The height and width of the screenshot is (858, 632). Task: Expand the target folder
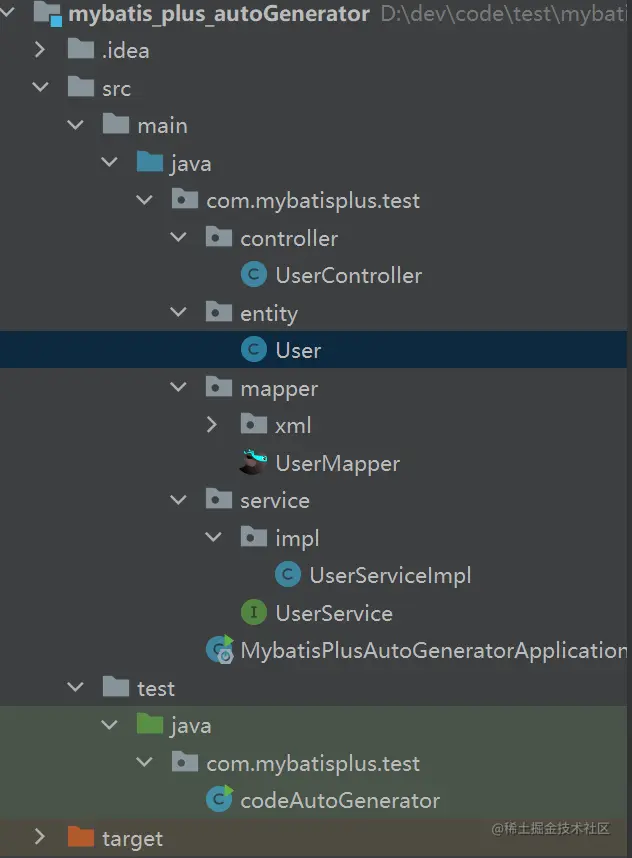pyautogui.click(x=39, y=837)
